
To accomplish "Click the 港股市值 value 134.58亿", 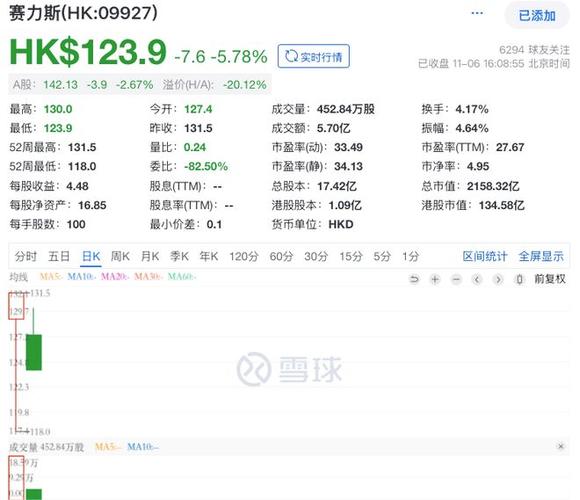I will pos(502,205).
